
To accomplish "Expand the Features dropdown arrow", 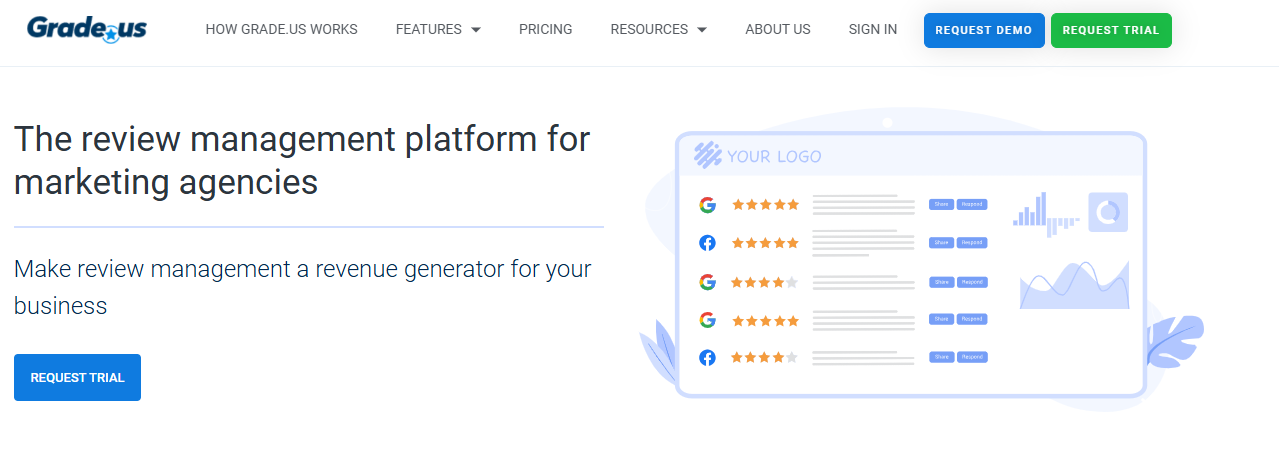I will (476, 30).
